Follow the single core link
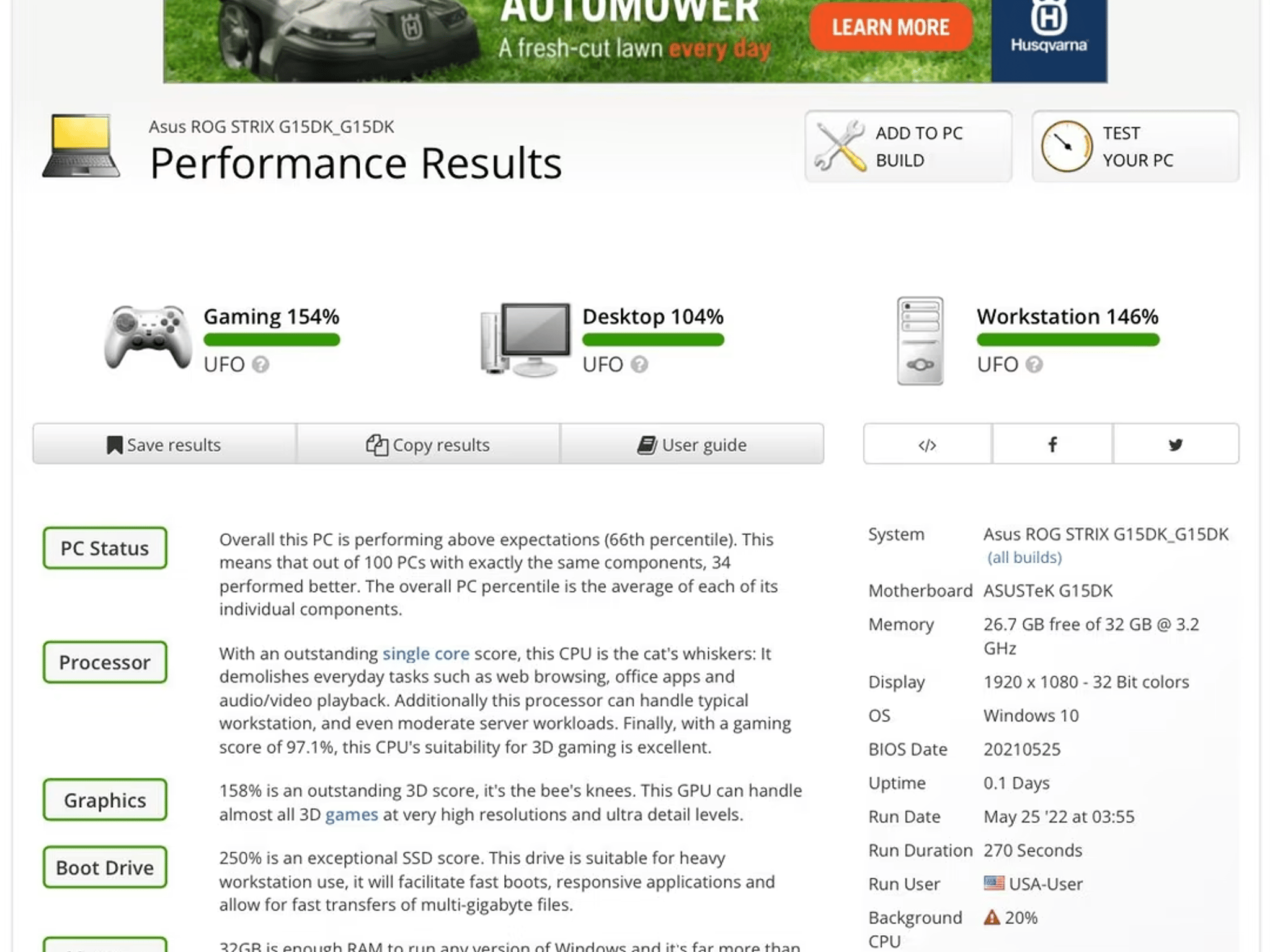This screenshot has height=952, width=1270. point(426,653)
